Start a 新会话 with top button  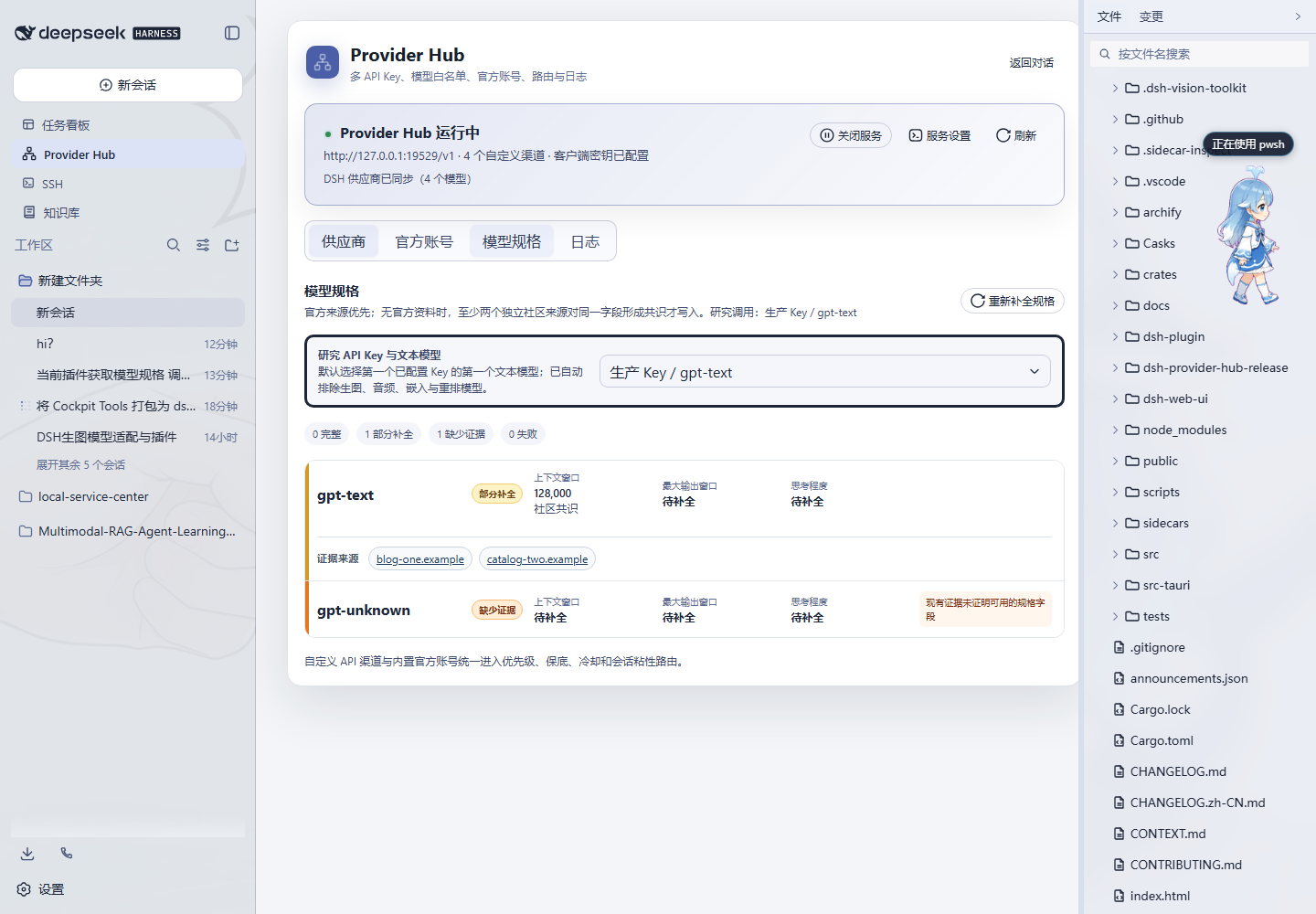tap(128, 85)
